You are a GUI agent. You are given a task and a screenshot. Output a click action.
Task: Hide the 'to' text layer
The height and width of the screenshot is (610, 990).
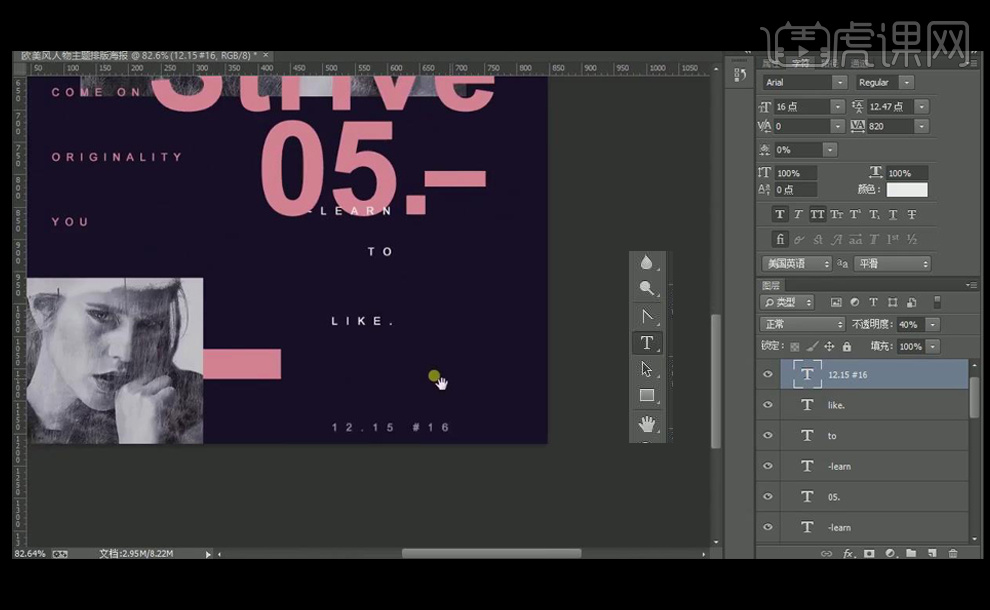point(768,435)
